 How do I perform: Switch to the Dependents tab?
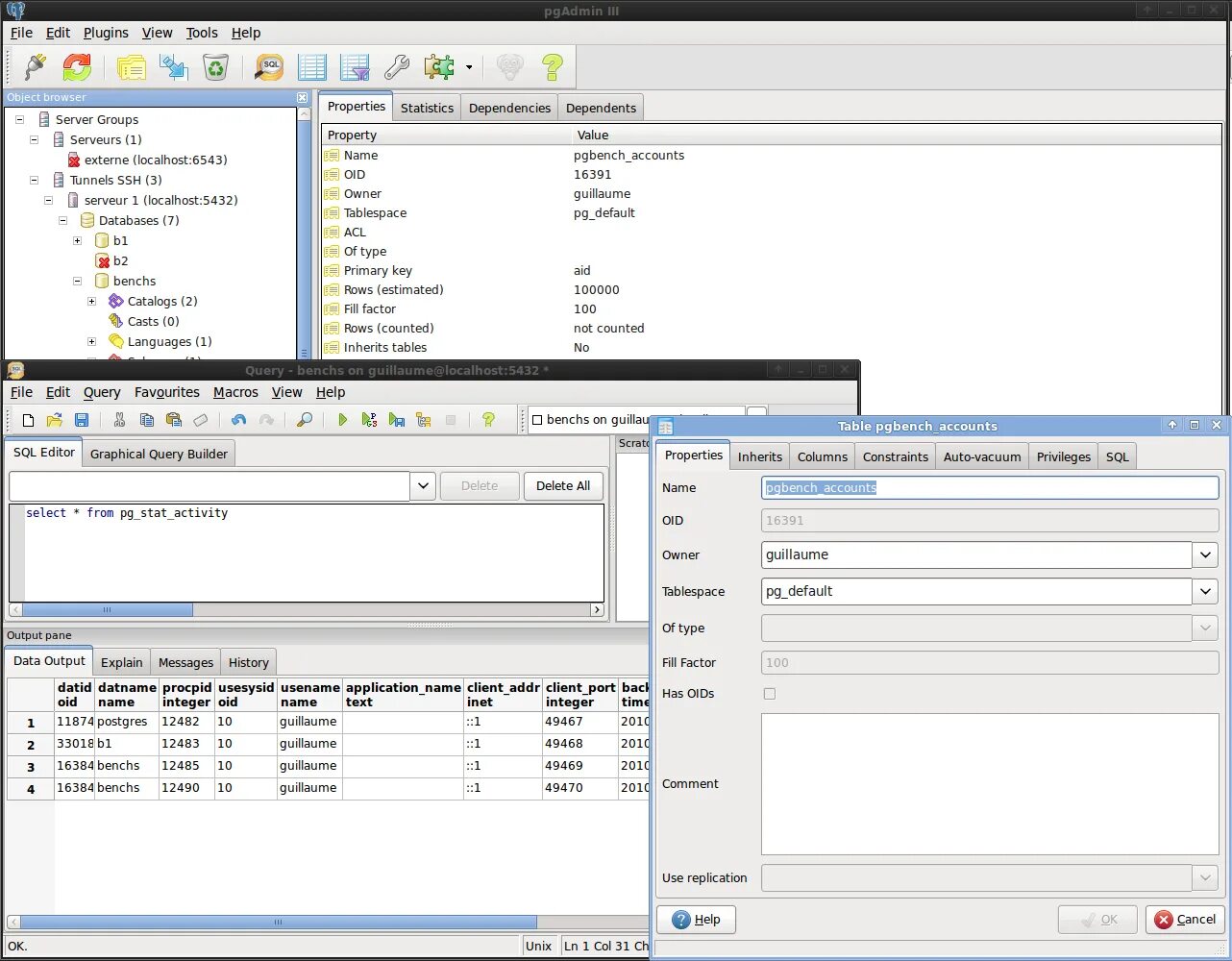point(601,108)
